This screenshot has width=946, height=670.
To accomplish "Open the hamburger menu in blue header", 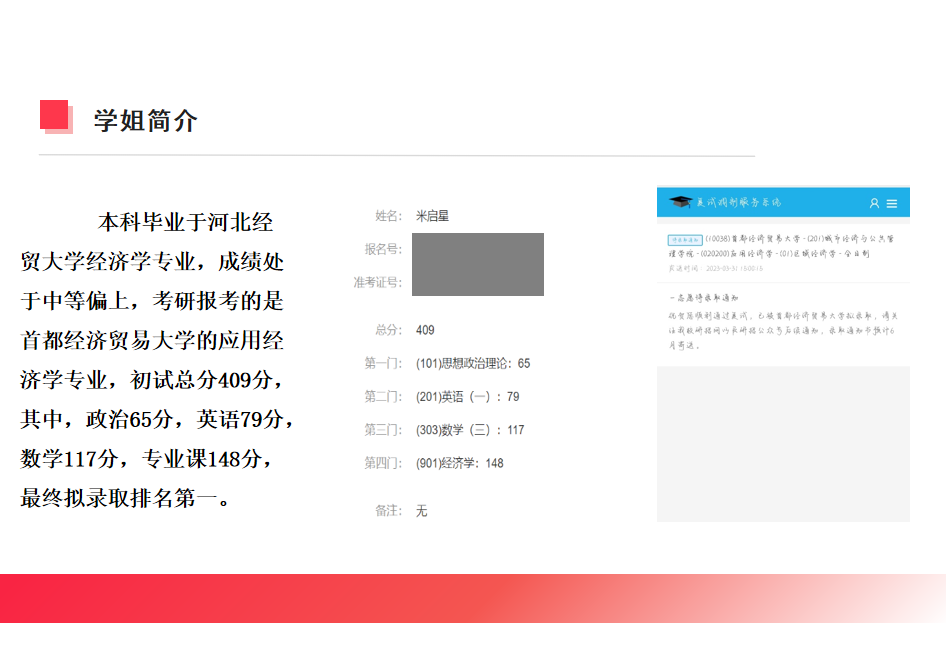I will [892, 203].
